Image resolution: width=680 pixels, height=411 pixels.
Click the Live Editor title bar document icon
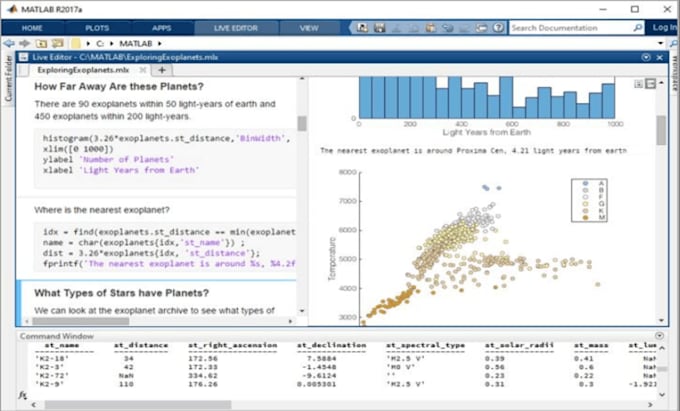click(23, 57)
